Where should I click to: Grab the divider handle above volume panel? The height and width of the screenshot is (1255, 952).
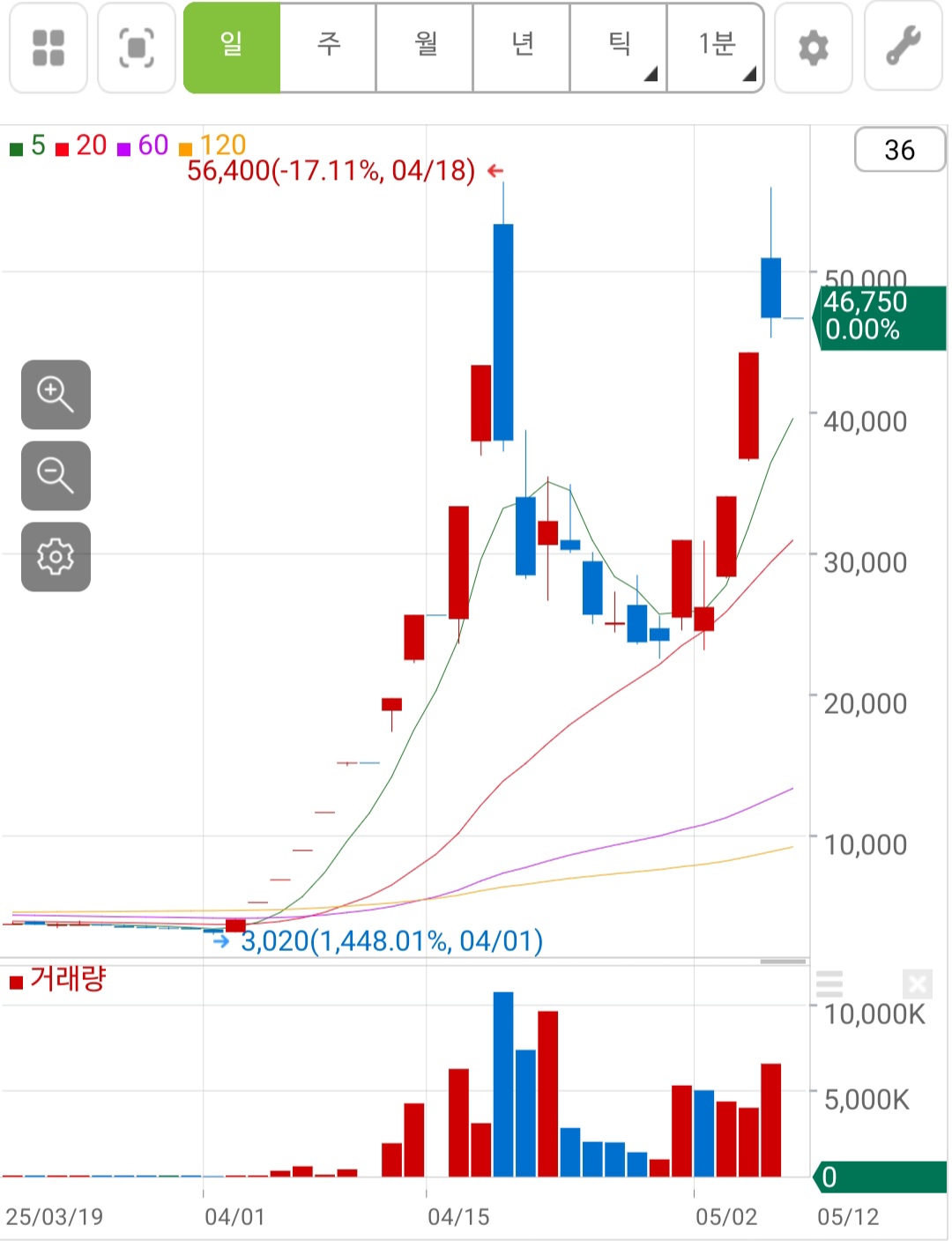(x=783, y=962)
